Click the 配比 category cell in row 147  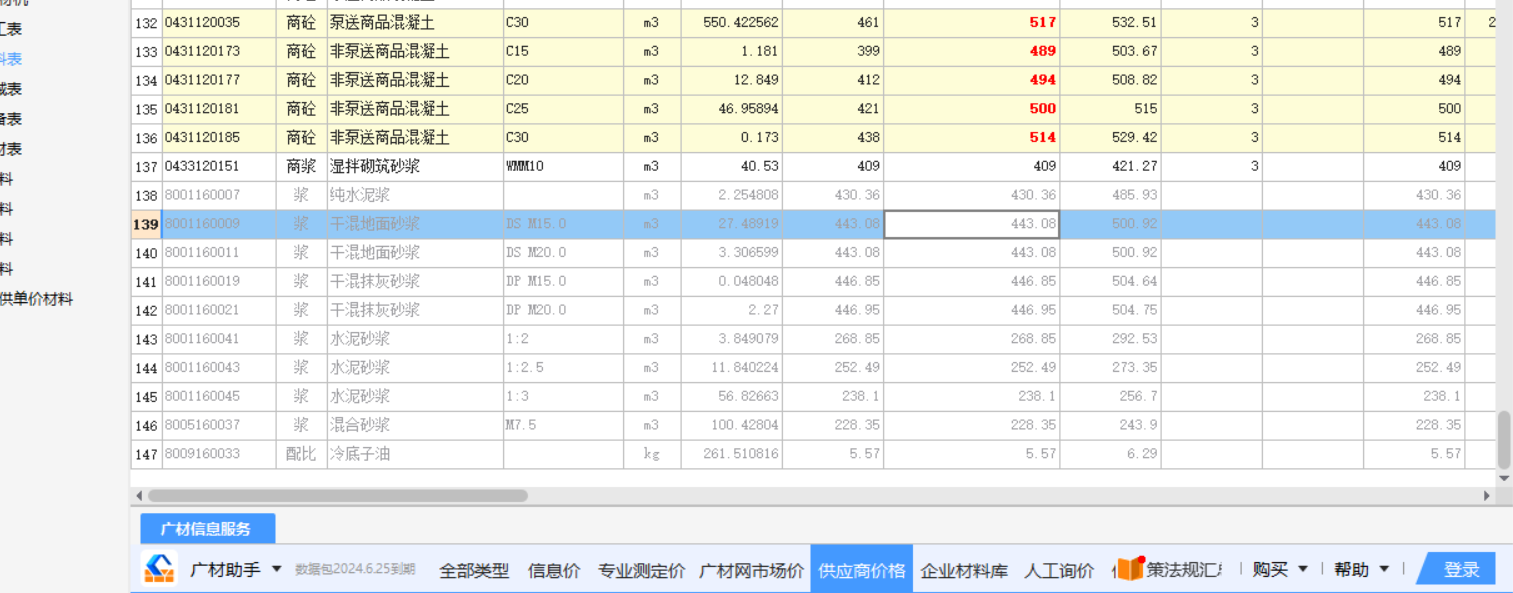(x=301, y=454)
